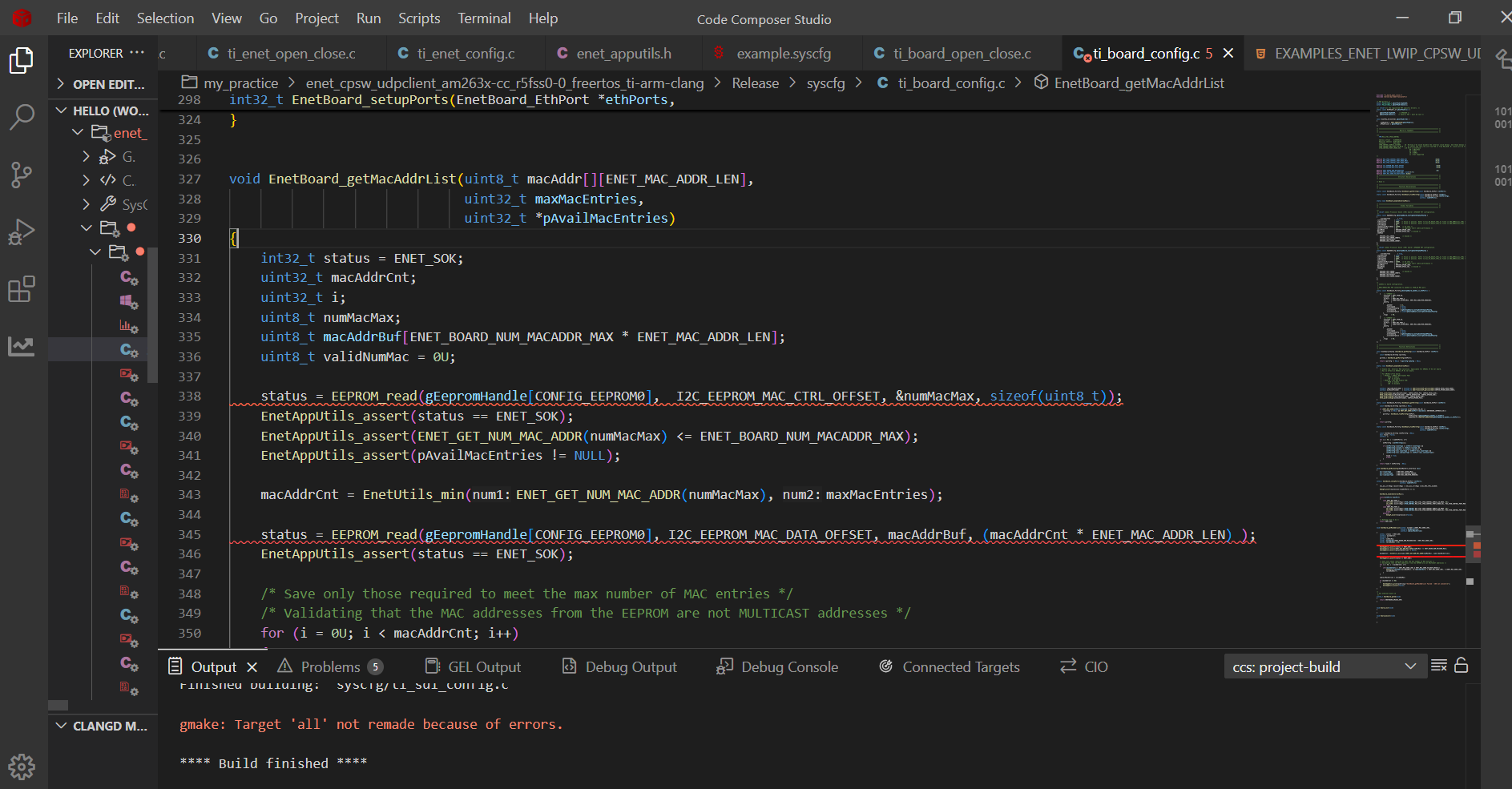The width and height of the screenshot is (1512, 789).
Task: Toggle the output scroll lock
Action: (x=1462, y=666)
